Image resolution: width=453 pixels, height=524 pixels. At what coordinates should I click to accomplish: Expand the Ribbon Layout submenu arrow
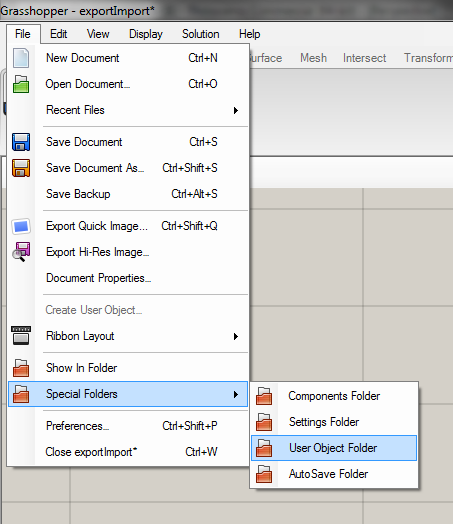236,336
